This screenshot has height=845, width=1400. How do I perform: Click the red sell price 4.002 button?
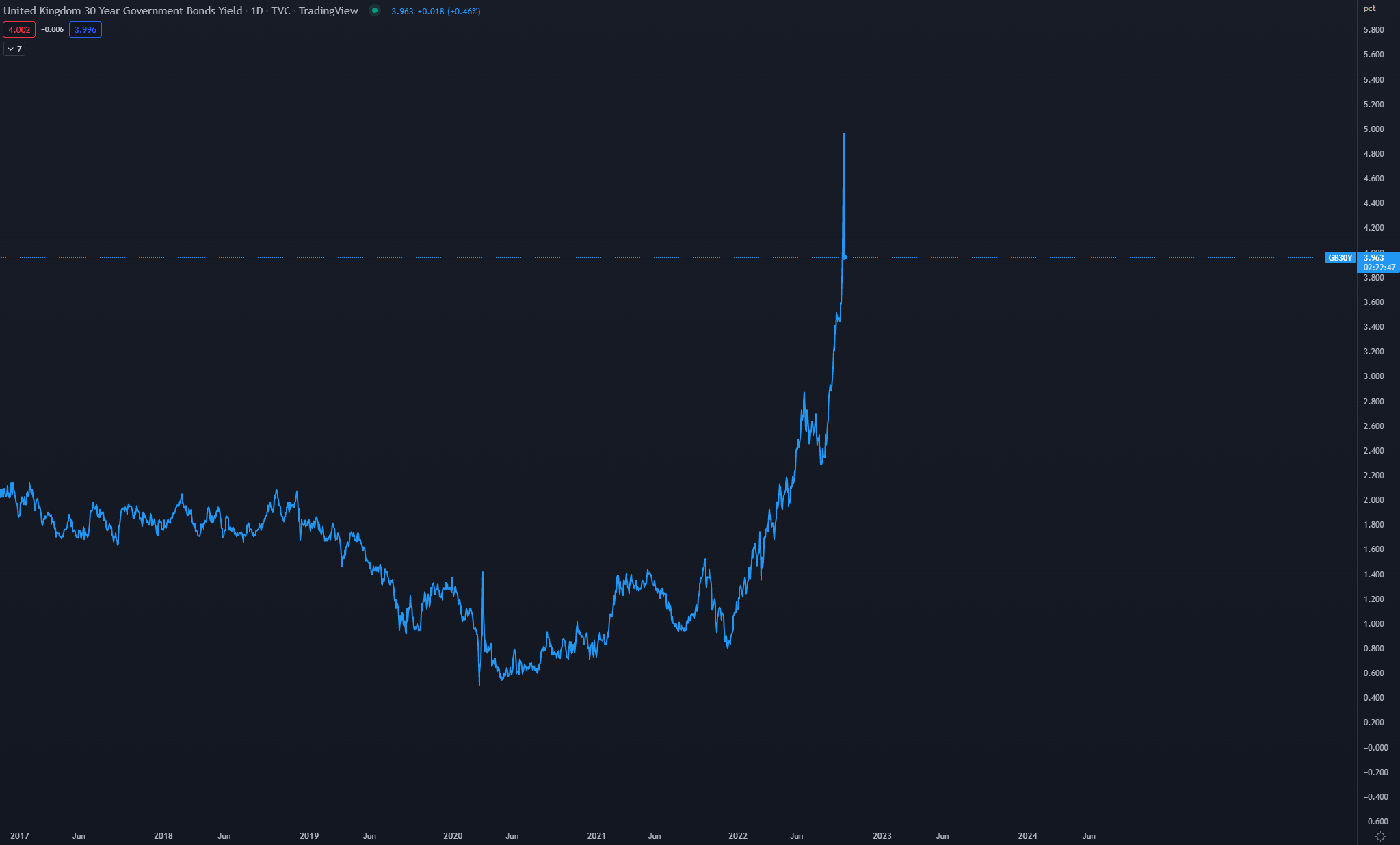point(19,29)
